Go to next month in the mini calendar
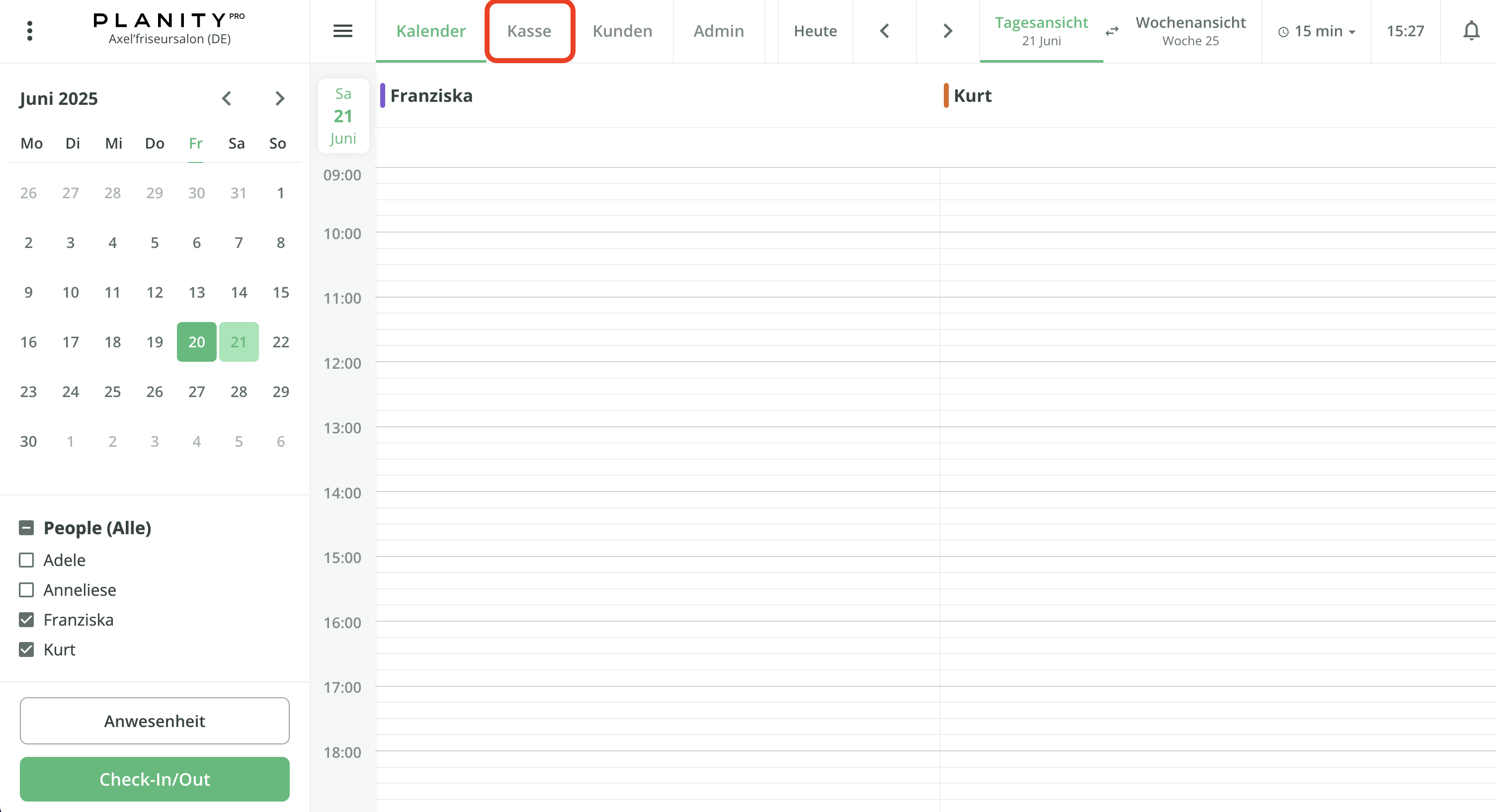 [x=280, y=99]
